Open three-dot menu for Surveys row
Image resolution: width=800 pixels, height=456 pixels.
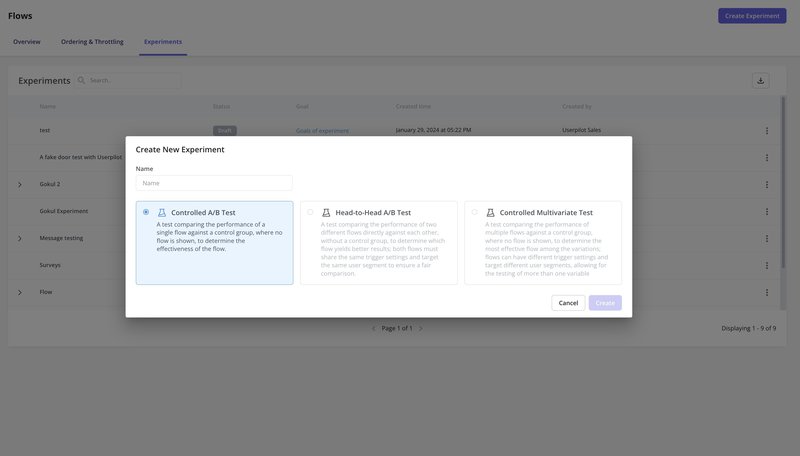pyautogui.click(x=767, y=265)
